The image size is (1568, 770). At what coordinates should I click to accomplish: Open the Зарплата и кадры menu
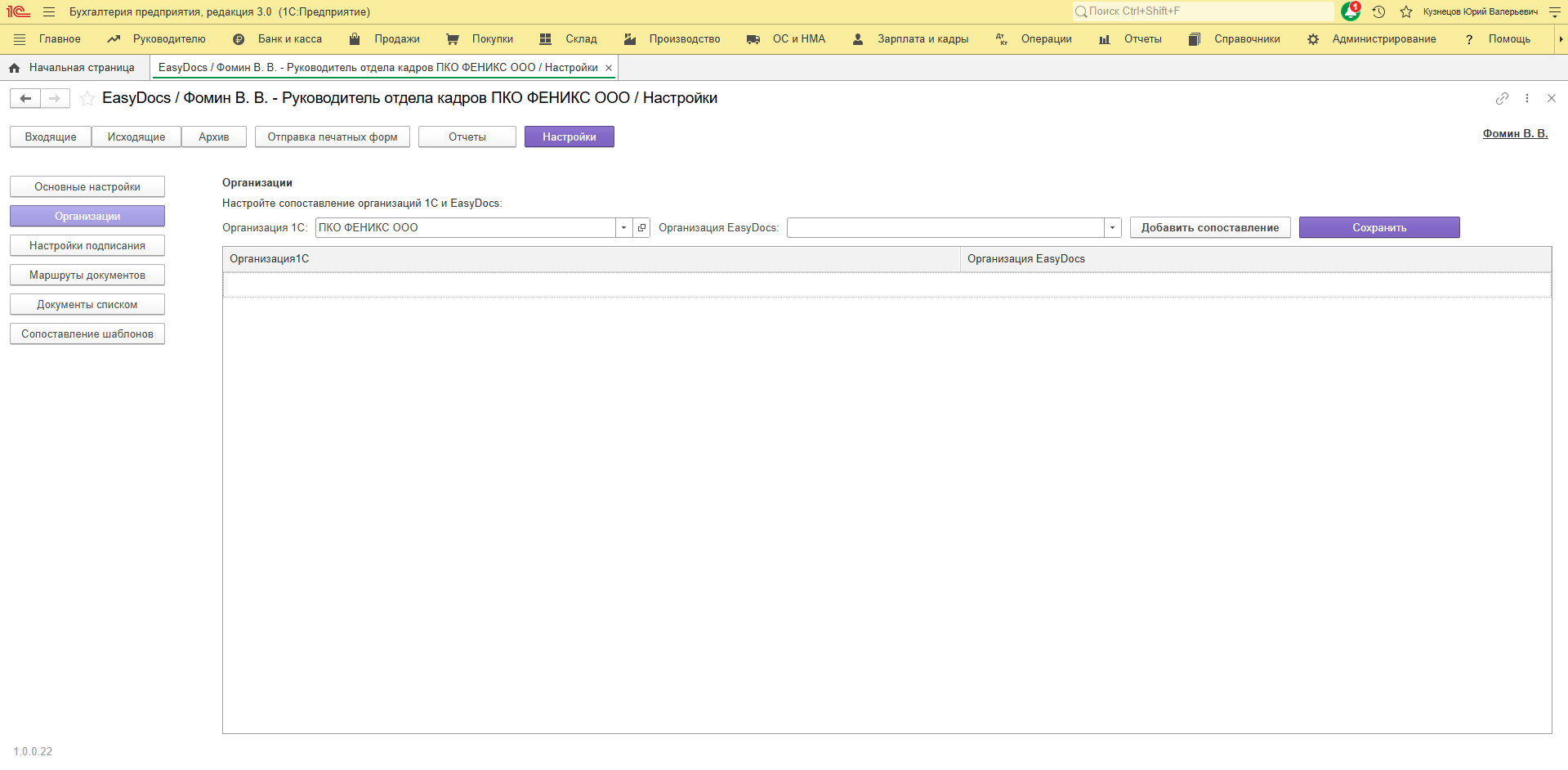point(922,39)
